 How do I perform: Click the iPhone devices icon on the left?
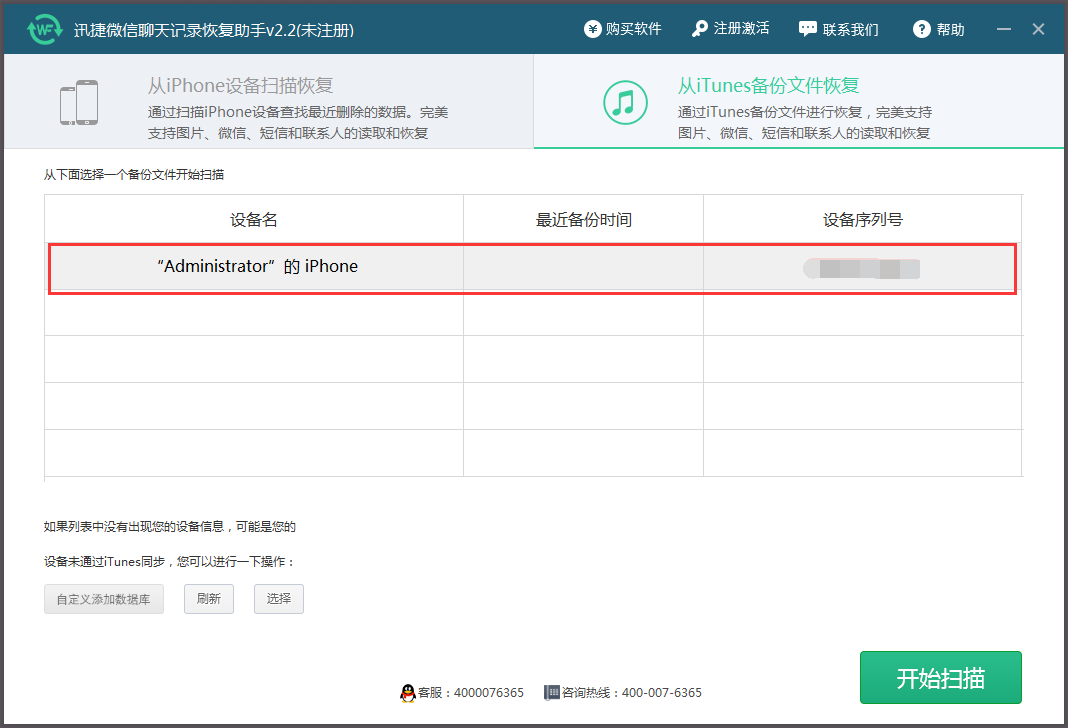point(79,101)
